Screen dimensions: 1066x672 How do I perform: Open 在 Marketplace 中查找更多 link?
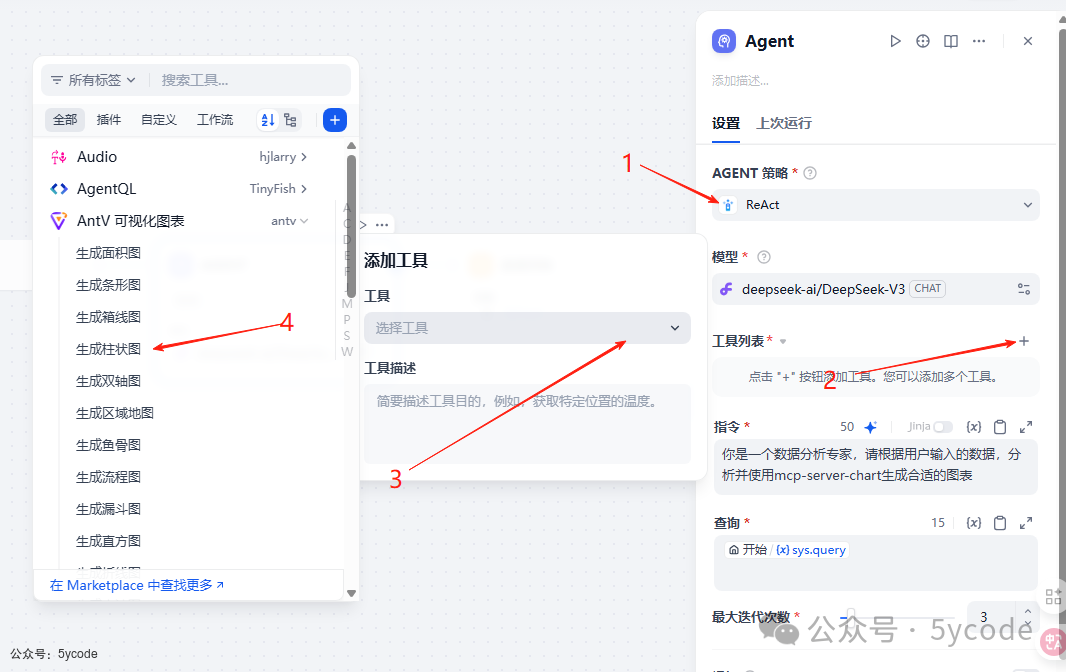coord(137,586)
